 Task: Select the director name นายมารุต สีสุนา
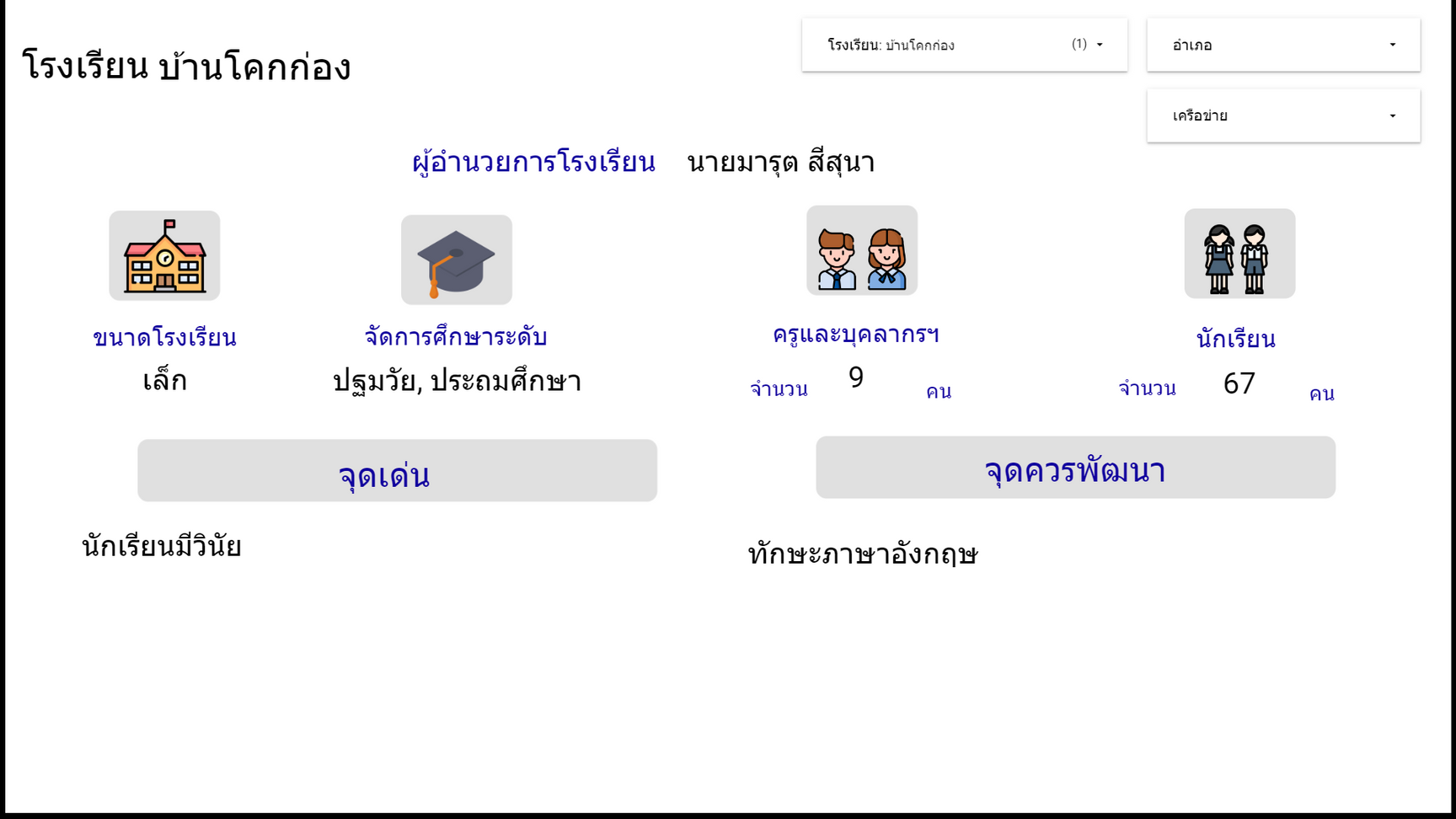(780, 162)
